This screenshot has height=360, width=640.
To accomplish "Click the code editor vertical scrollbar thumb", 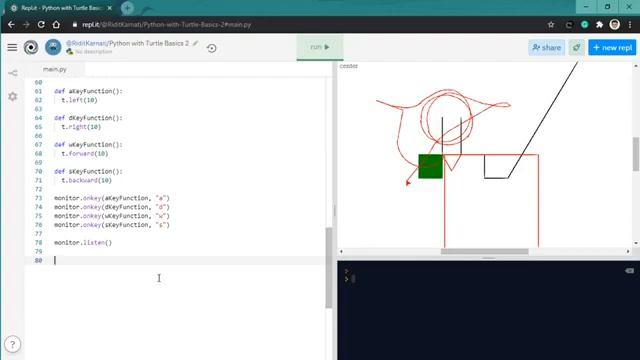I will [x=329, y=267].
